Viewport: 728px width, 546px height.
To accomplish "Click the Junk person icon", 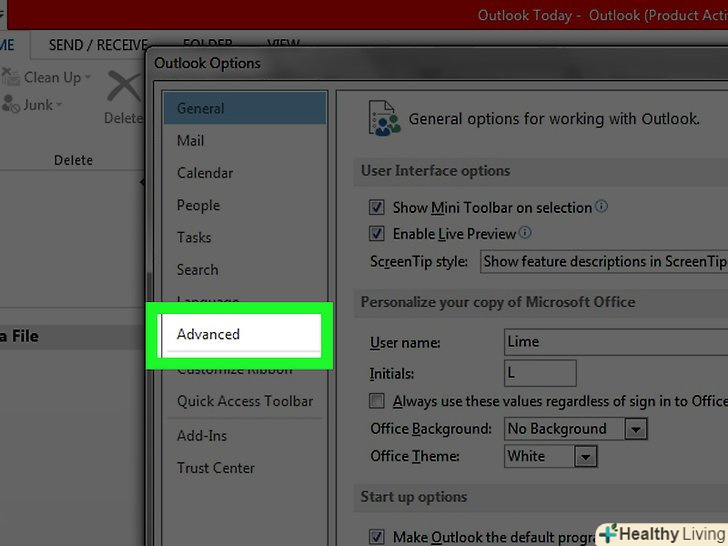I will (10, 104).
